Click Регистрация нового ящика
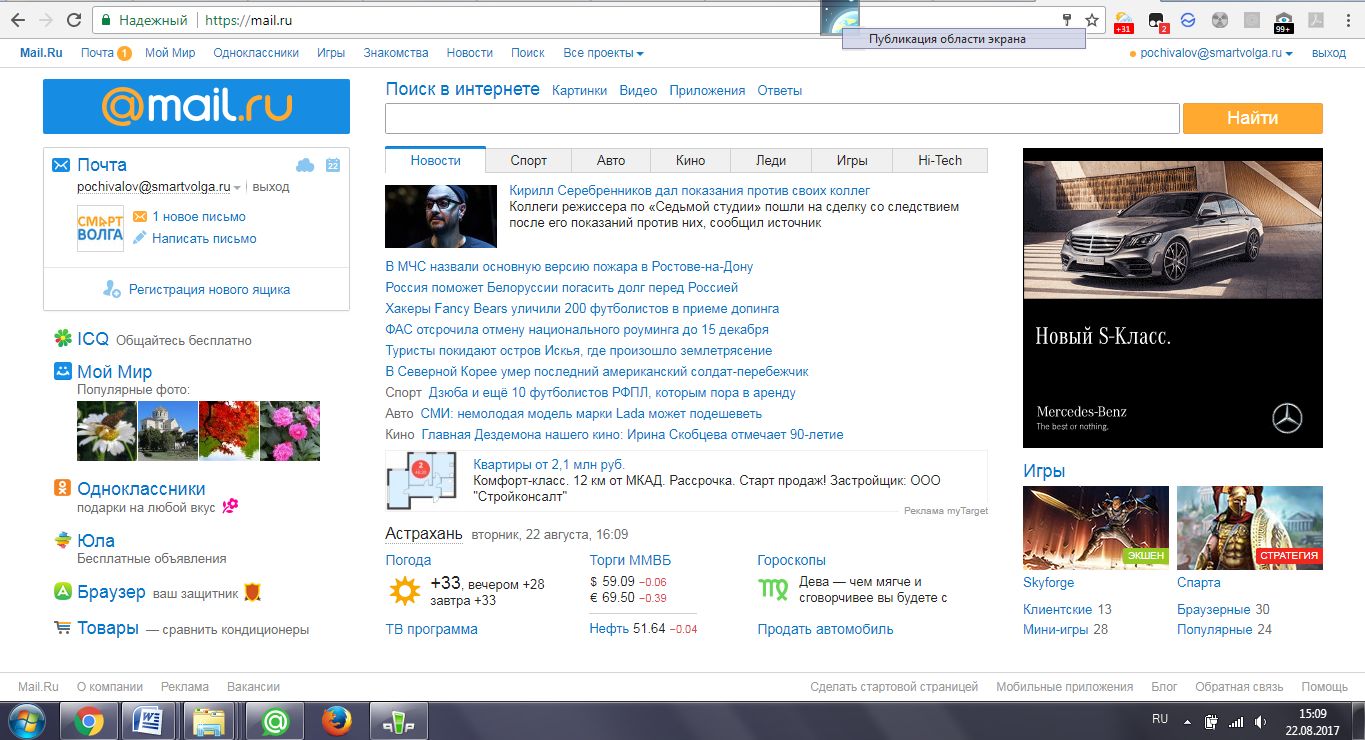Viewport: 1365px width, 740px height. [209, 290]
